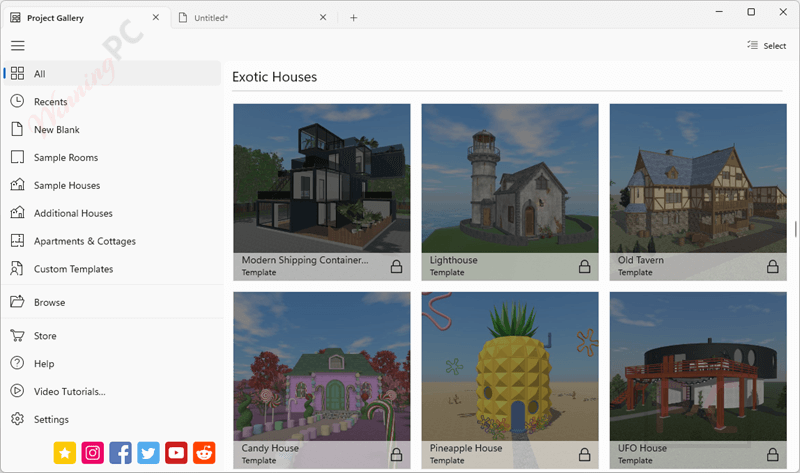Click the Settings gear icon

point(17,419)
